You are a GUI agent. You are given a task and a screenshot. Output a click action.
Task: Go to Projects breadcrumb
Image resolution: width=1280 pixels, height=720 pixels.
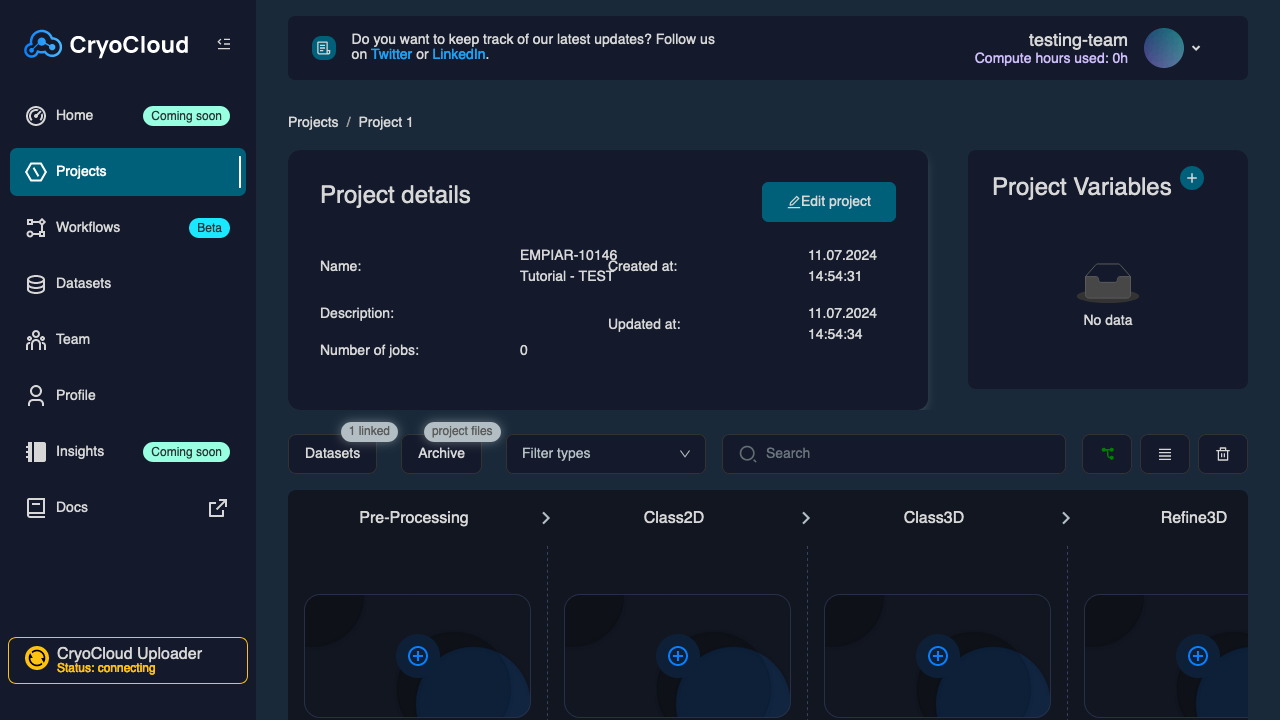click(313, 122)
